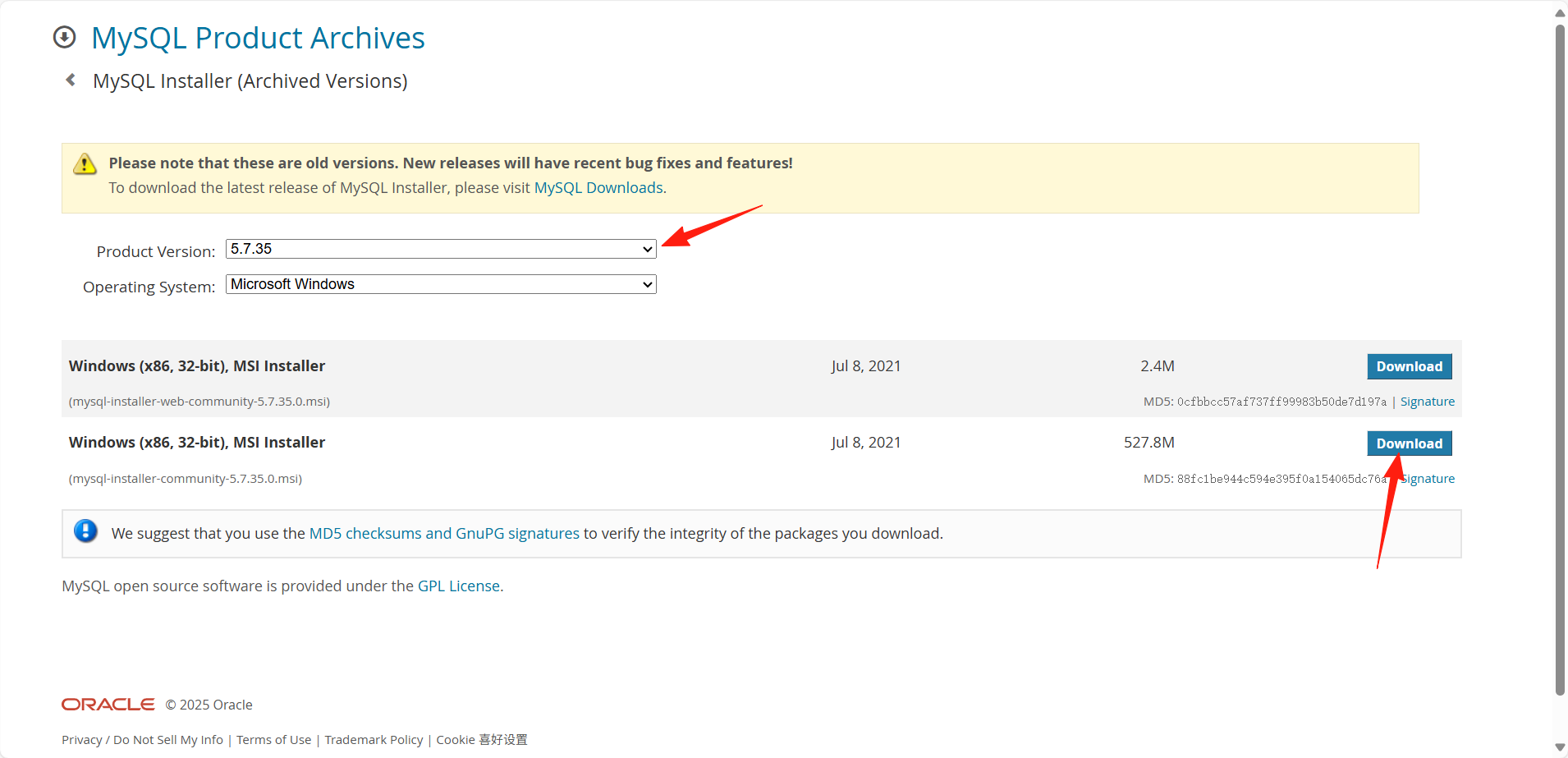The width and height of the screenshot is (1568, 758).
Task: Open the Operating System dropdown
Action: point(441,284)
